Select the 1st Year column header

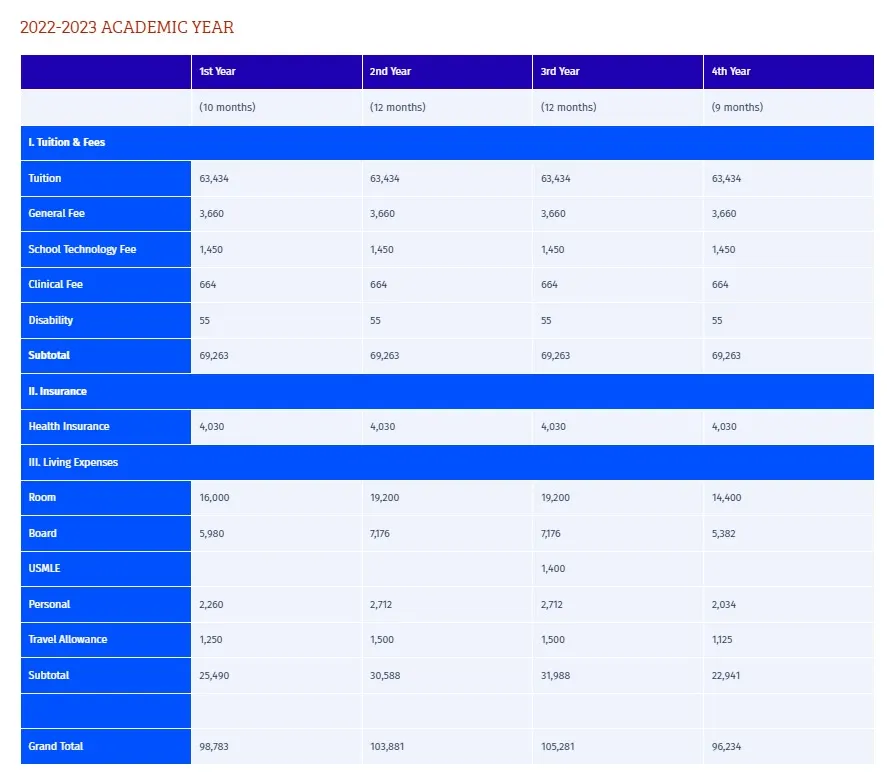(217, 72)
